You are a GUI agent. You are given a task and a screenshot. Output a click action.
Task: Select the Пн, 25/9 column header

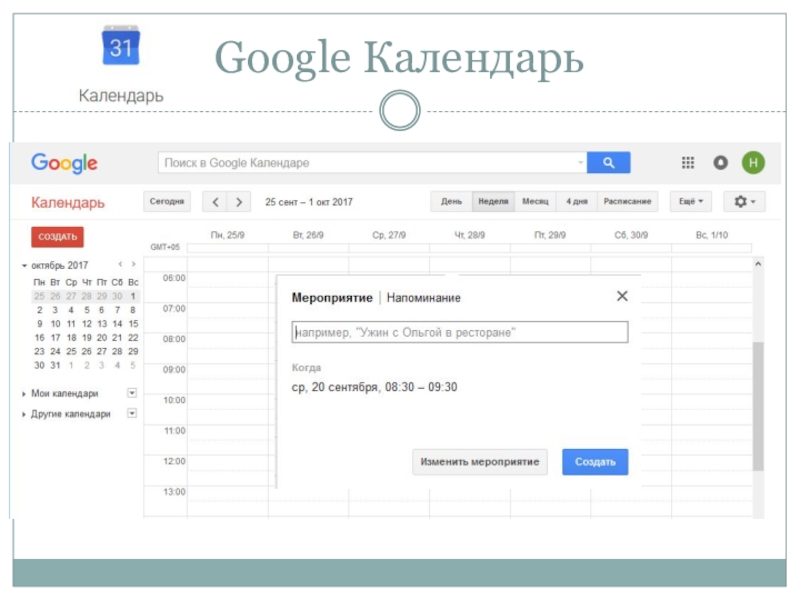228,235
